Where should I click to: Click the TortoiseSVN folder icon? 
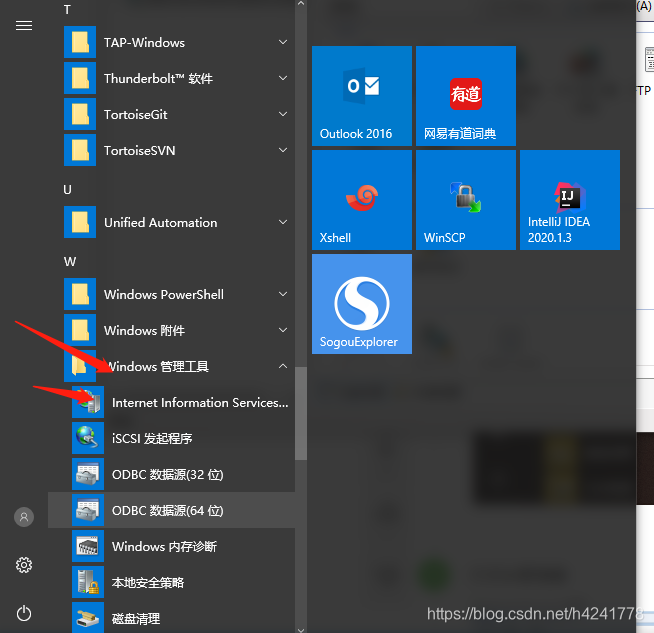pyautogui.click(x=80, y=150)
